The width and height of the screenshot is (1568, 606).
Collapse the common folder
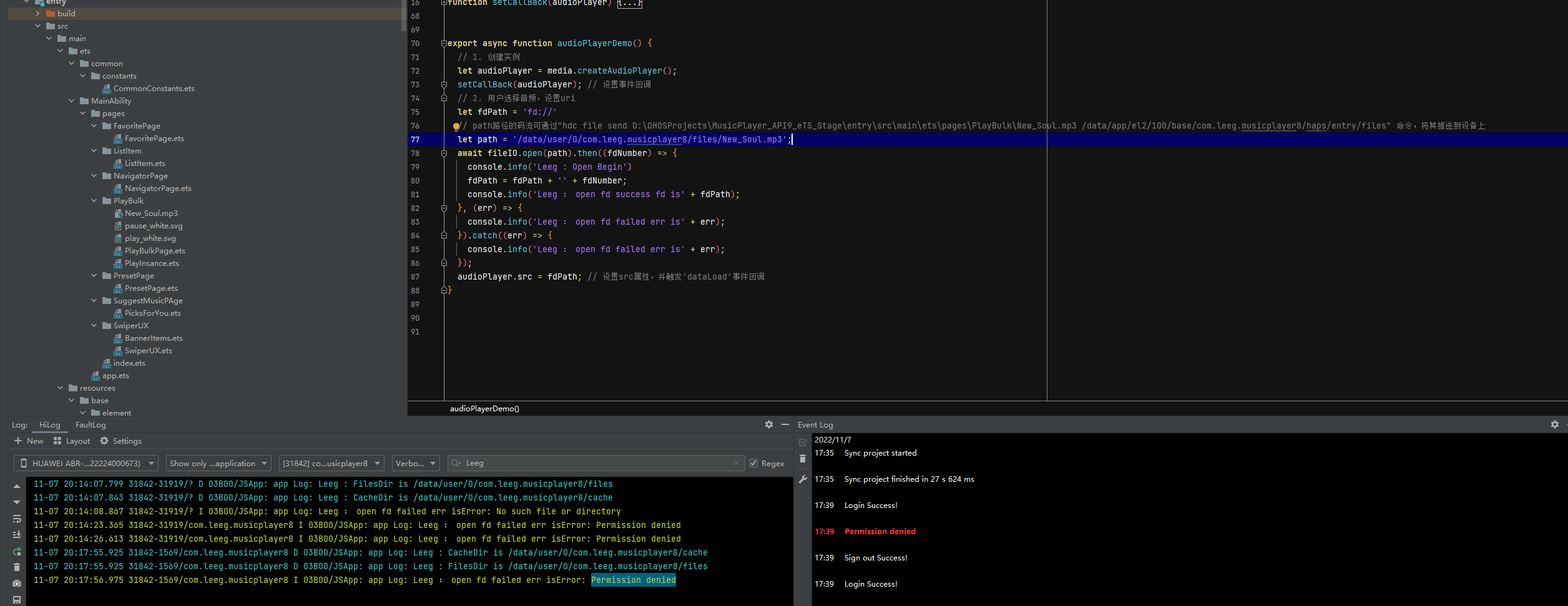pos(71,64)
